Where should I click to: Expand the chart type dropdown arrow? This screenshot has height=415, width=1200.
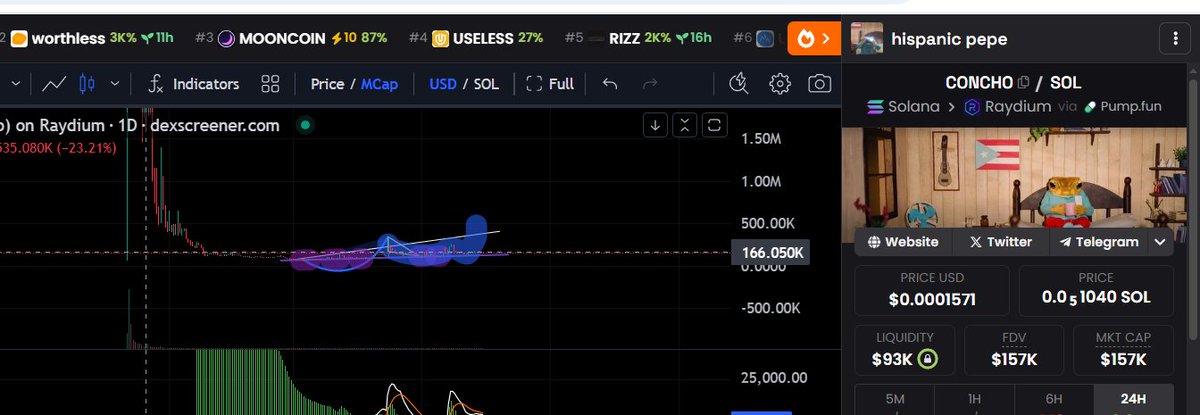tap(115, 84)
